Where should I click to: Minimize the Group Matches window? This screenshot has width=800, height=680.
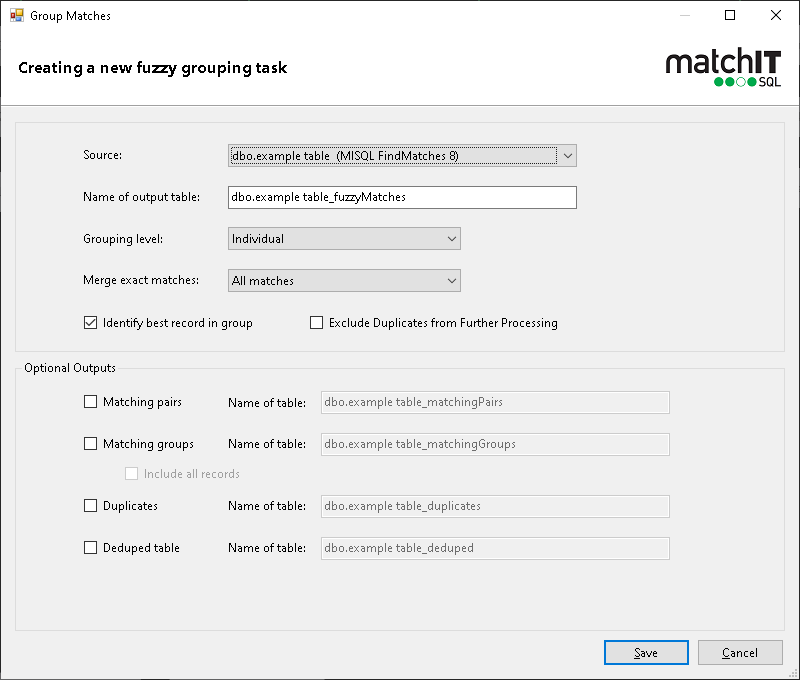point(685,15)
